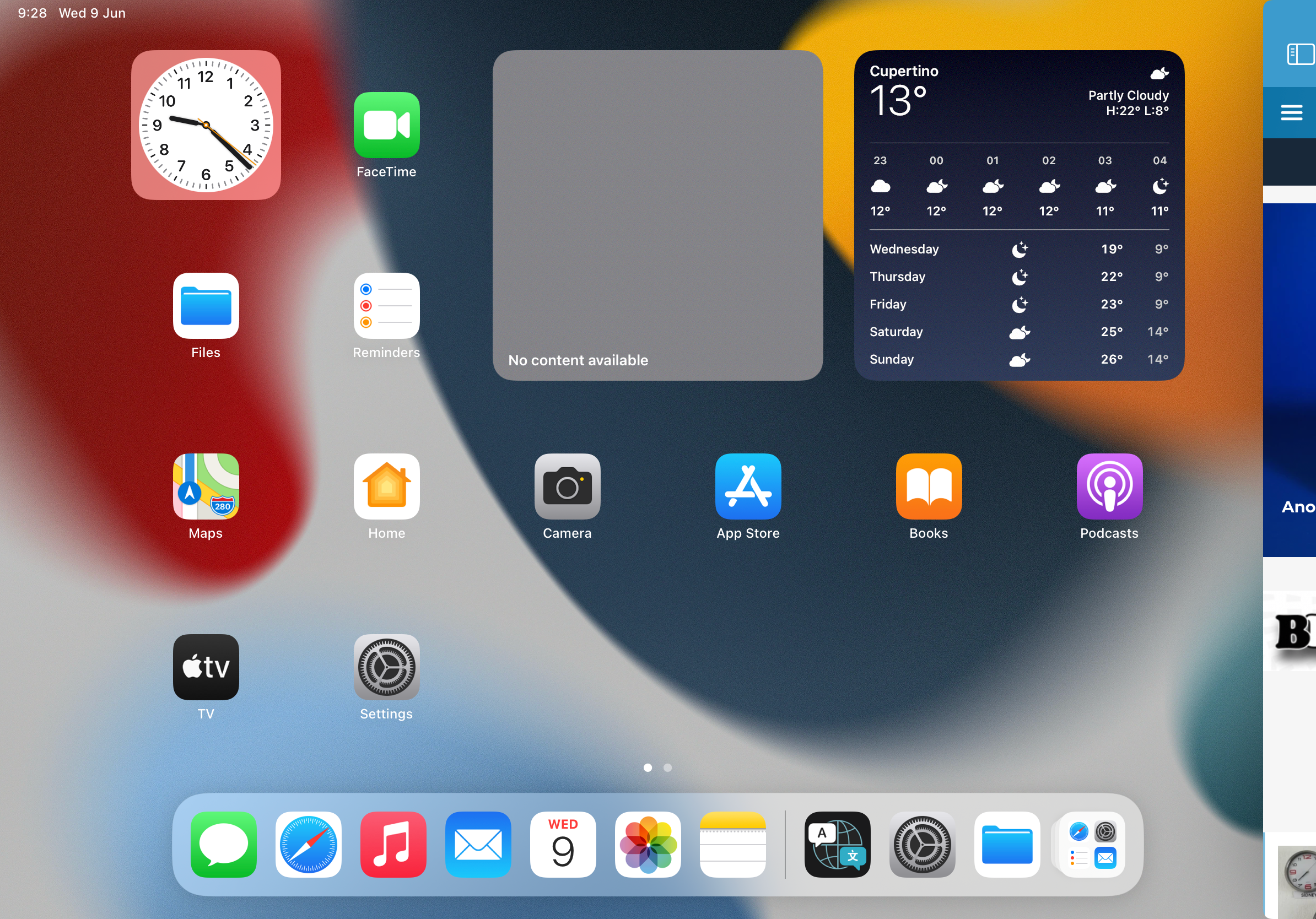Open the Files app on home screen
Screen dimensions: 1316x919
[x=206, y=305]
